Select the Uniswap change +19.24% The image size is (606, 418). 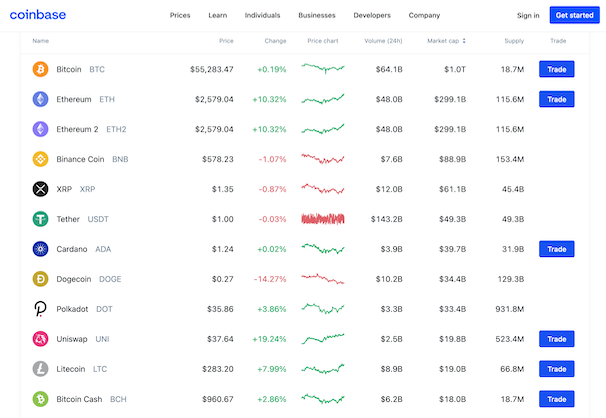point(269,339)
